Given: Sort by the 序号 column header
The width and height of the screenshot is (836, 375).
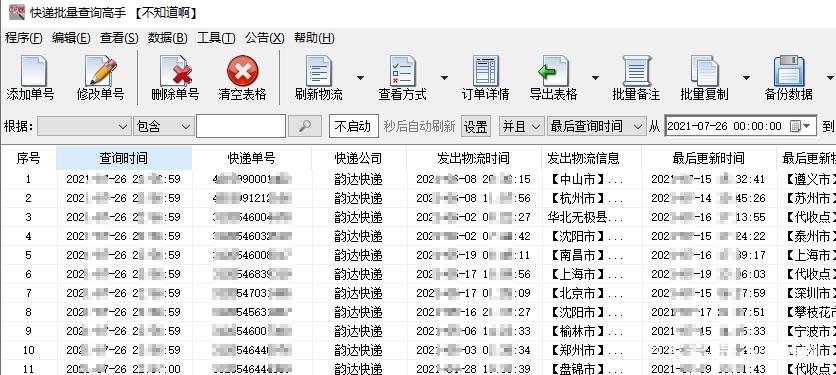Looking at the screenshot, I should [x=28, y=158].
